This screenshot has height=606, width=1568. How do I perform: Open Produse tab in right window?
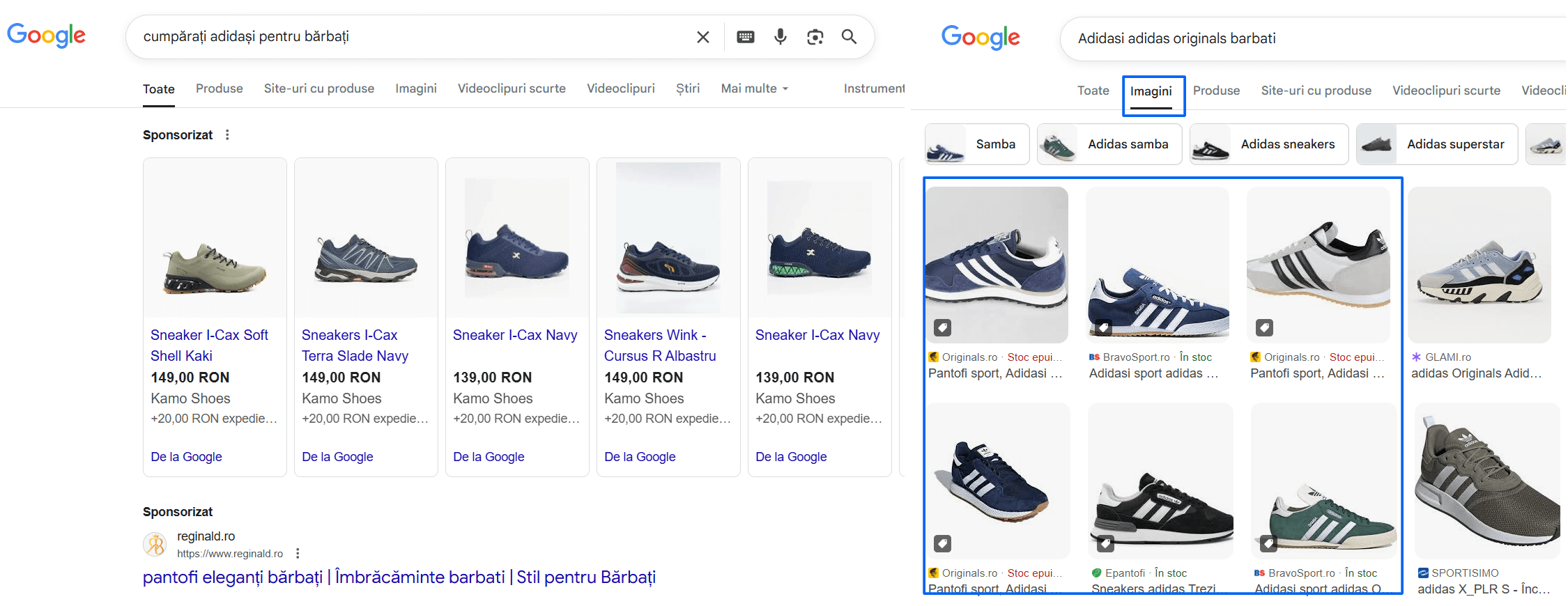click(x=1216, y=91)
